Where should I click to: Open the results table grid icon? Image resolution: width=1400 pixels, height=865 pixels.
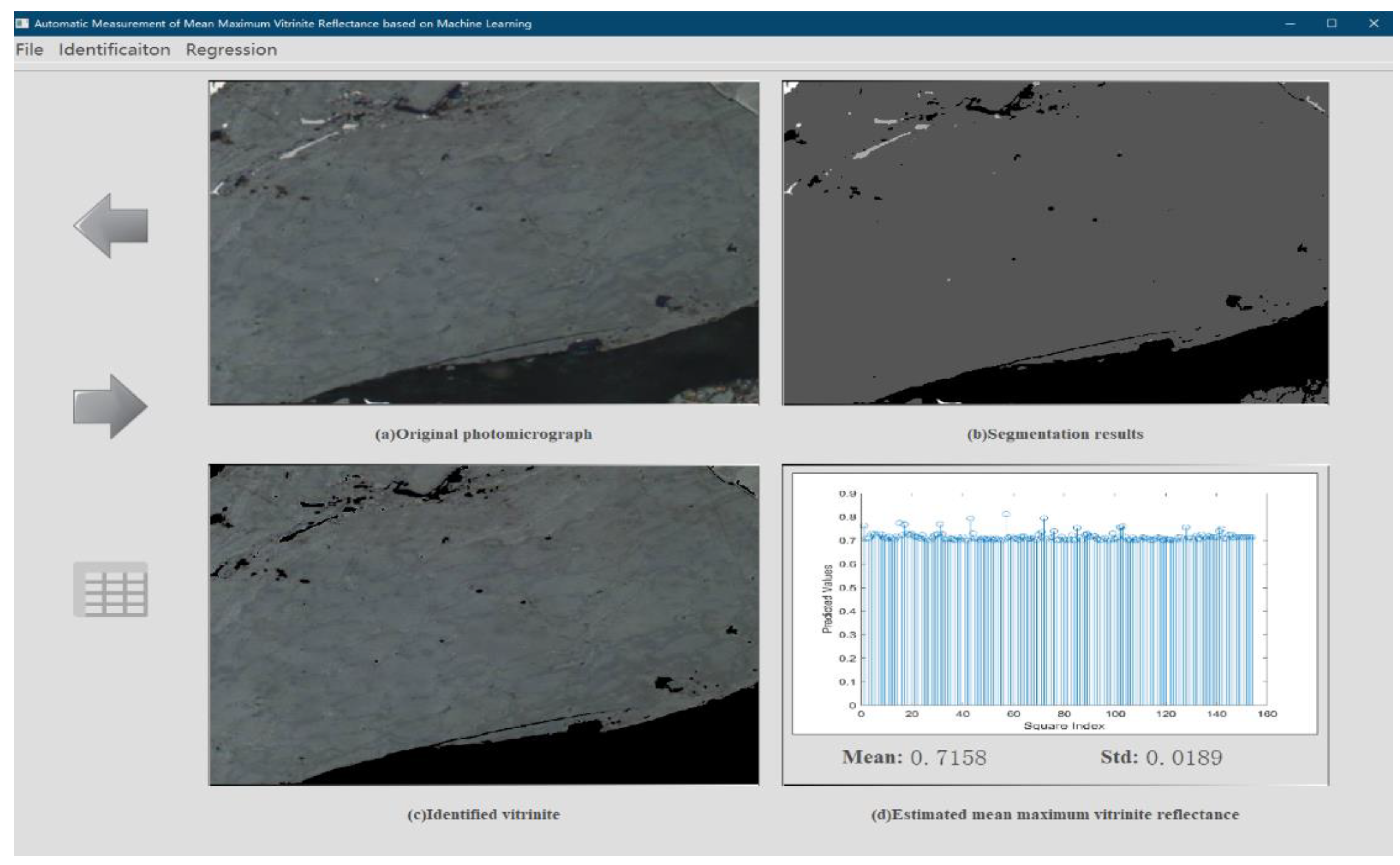point(110,589)
